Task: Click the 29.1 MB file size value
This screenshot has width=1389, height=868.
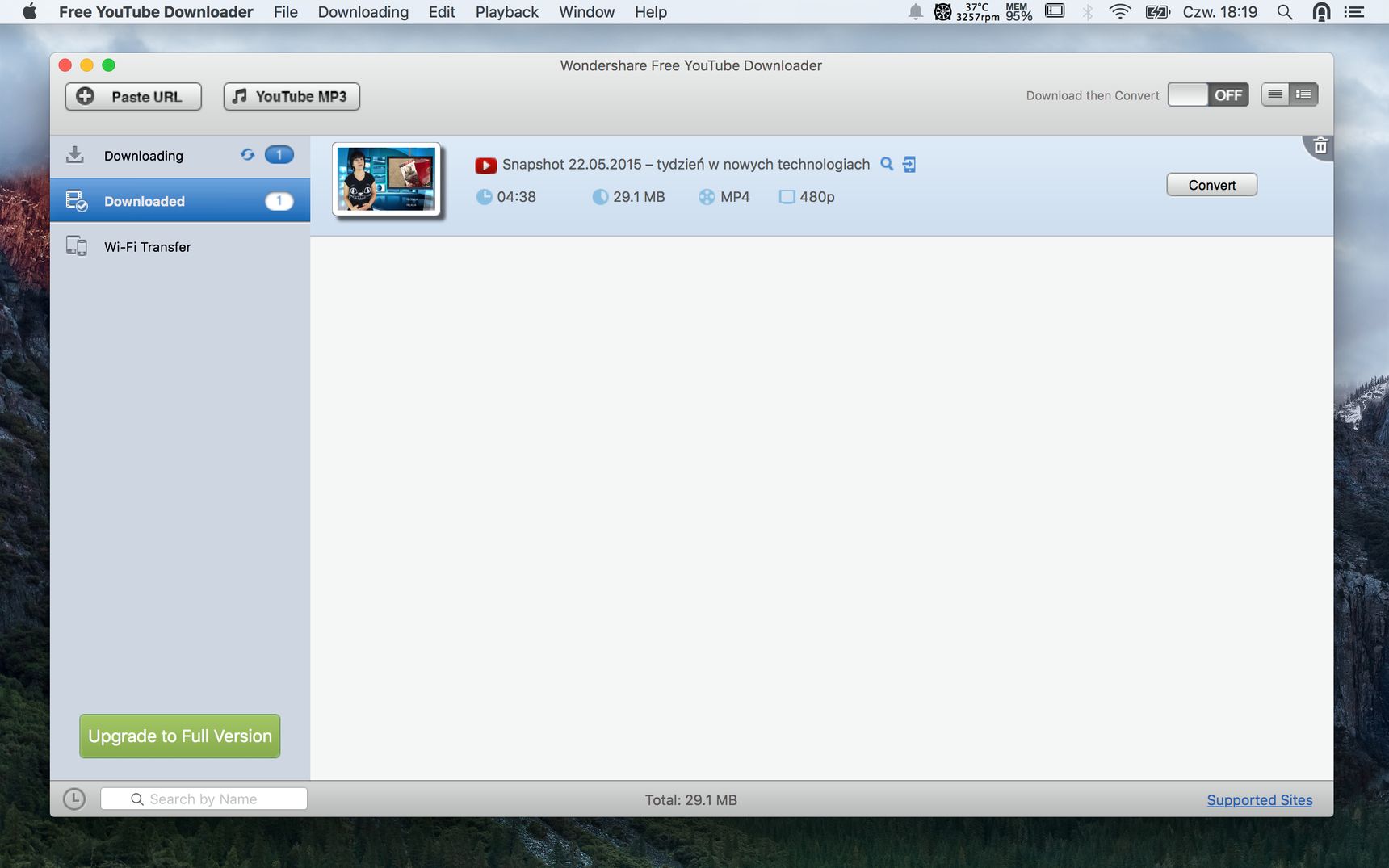Action: click(639, 197)
